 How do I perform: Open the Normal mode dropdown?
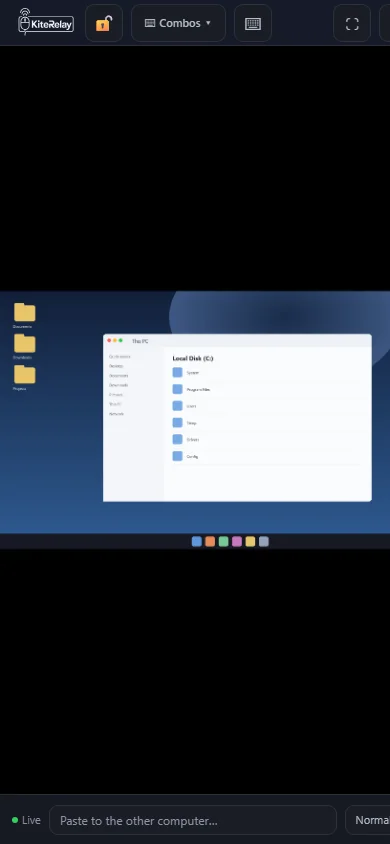368,820
